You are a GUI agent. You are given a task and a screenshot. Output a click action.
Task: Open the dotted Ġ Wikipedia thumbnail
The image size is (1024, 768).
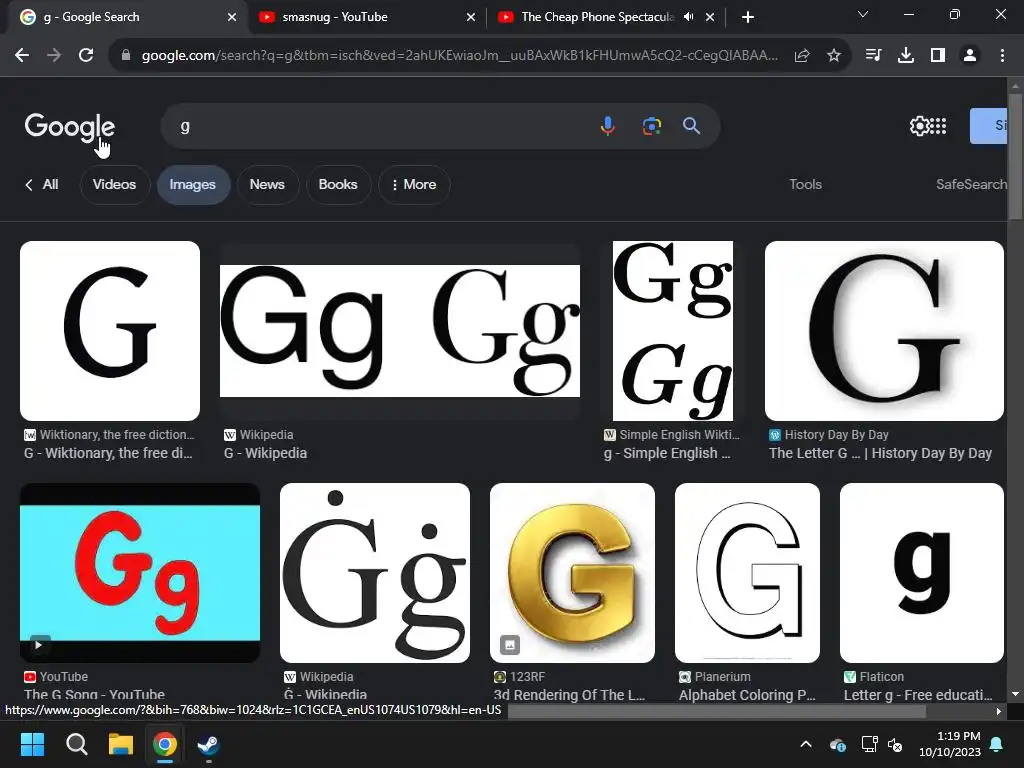(x=375, y=573)
